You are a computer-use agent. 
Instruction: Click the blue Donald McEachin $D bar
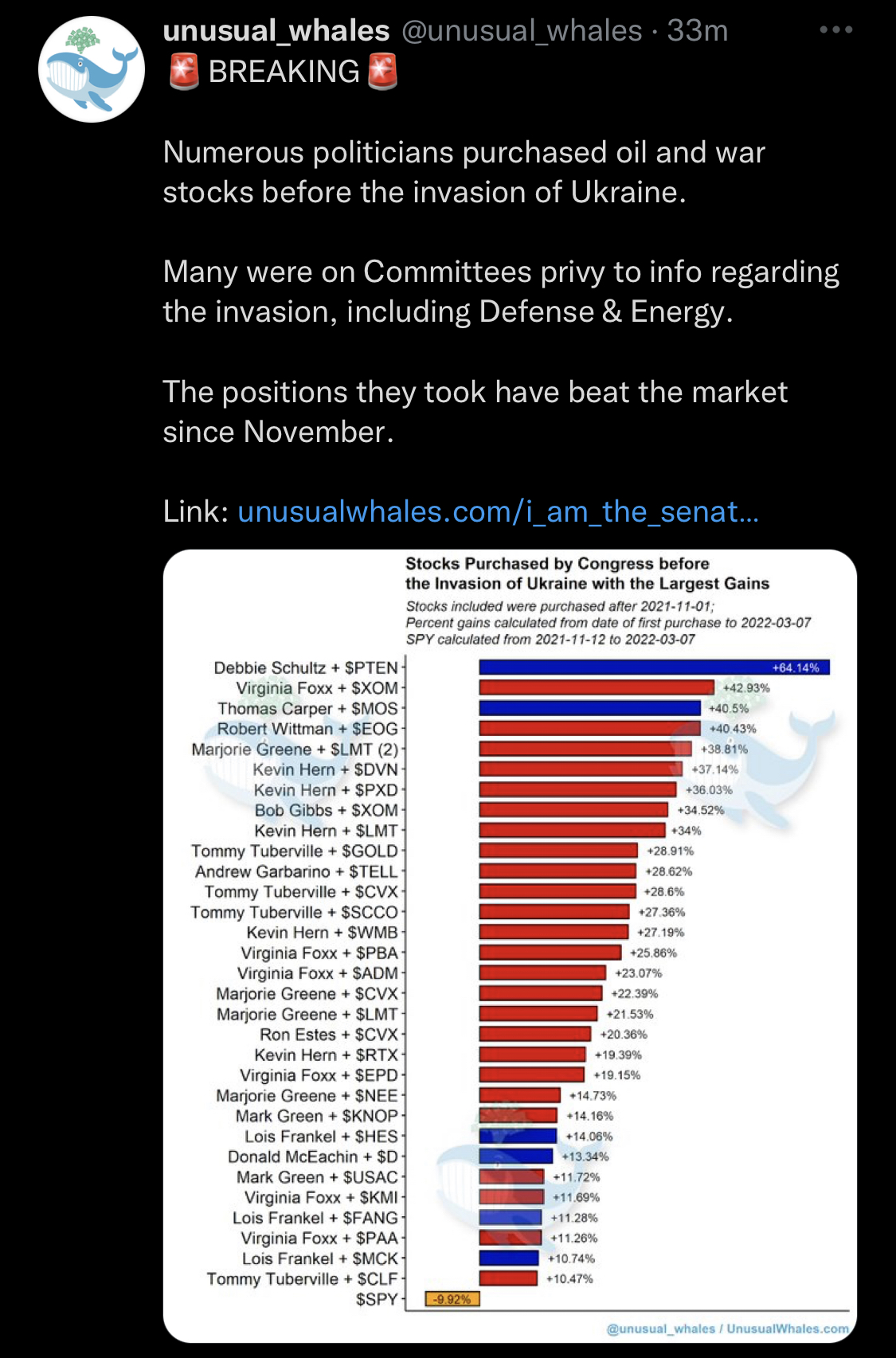pos(515,1156)
